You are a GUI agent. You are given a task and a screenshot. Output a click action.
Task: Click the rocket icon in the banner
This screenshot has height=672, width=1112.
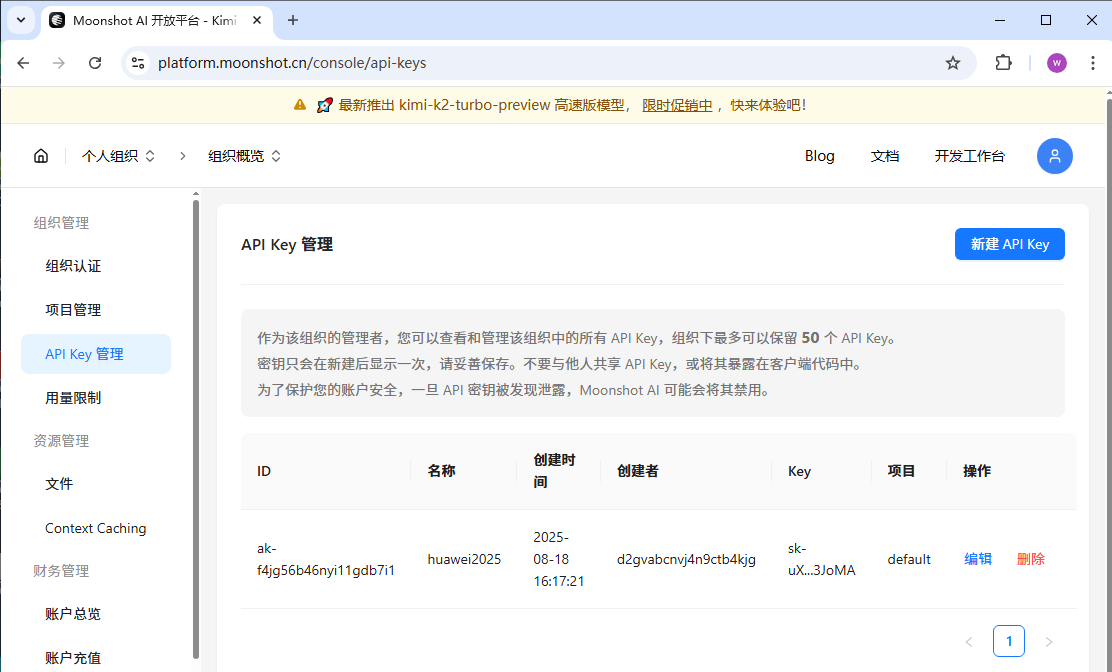pyautogui.click(x=324, y=105)
